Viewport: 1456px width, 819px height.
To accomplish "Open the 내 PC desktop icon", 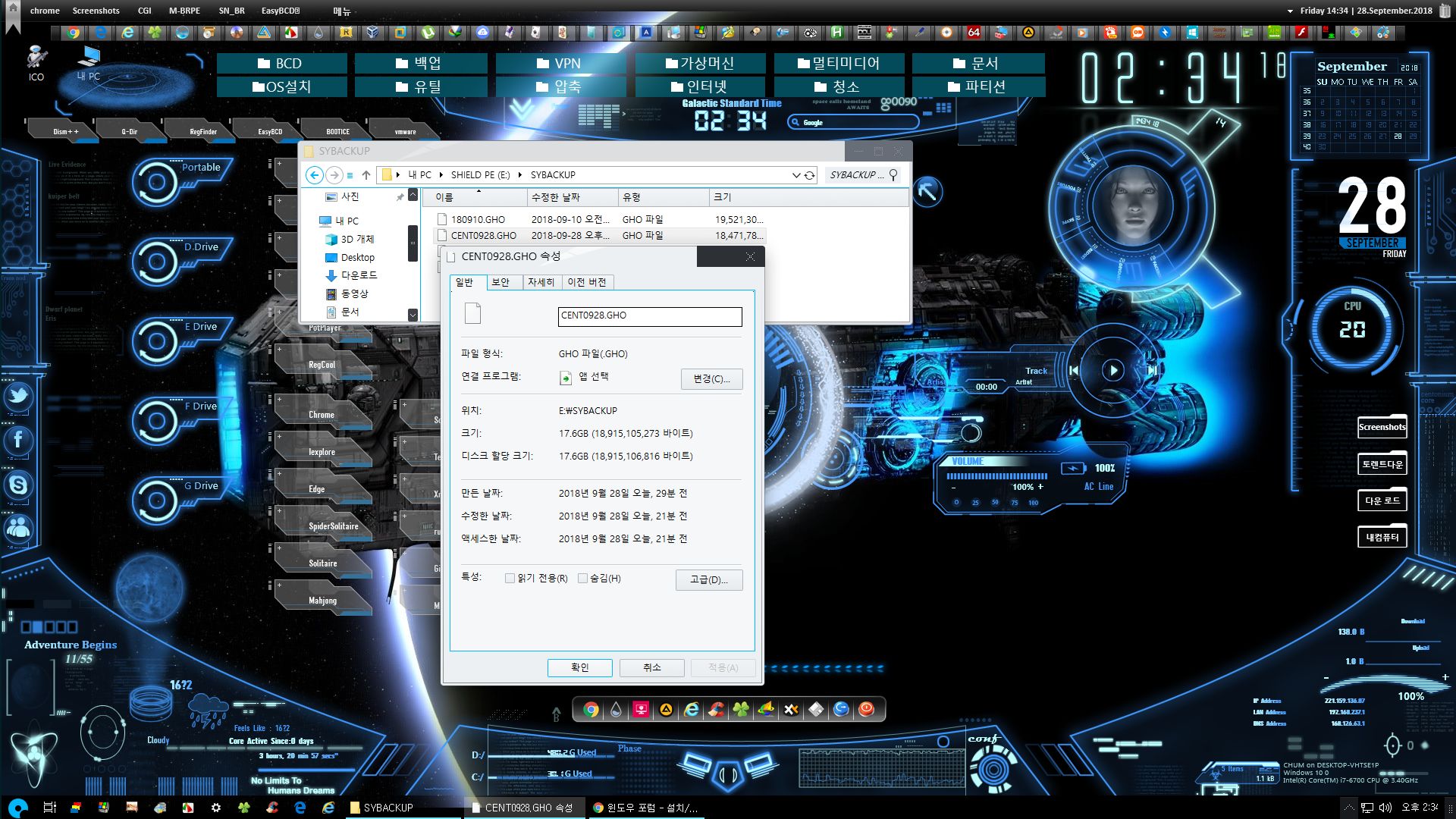I will [x=89, y=63].
